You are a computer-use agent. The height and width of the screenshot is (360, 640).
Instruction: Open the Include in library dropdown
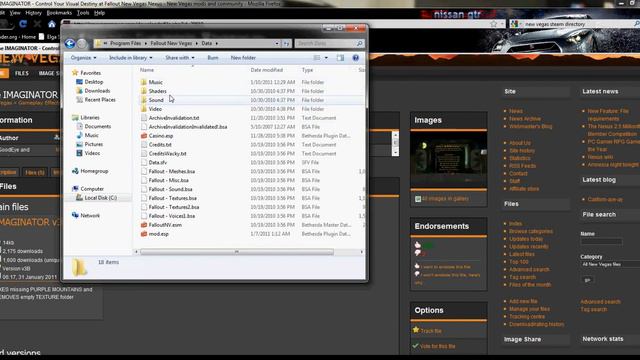131,58
